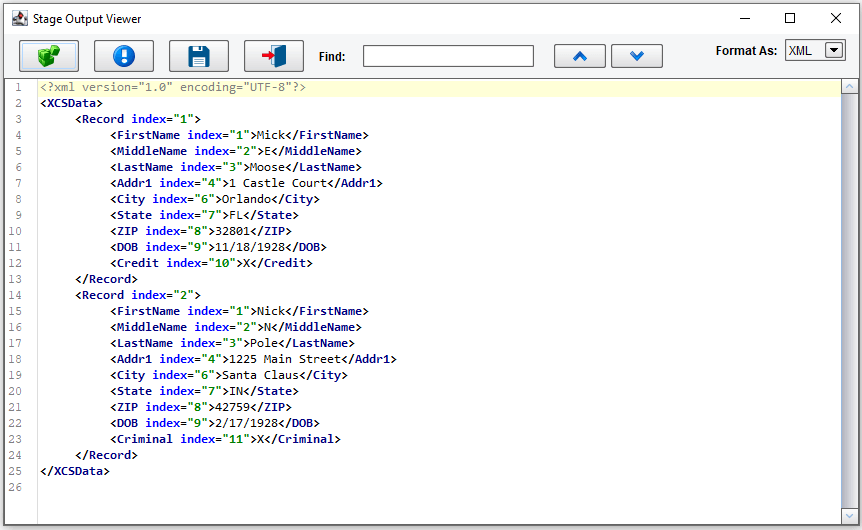This screenshot has height=530, width=862.
Task: Click line number 24 in the gutter
Action: (15, 455)
